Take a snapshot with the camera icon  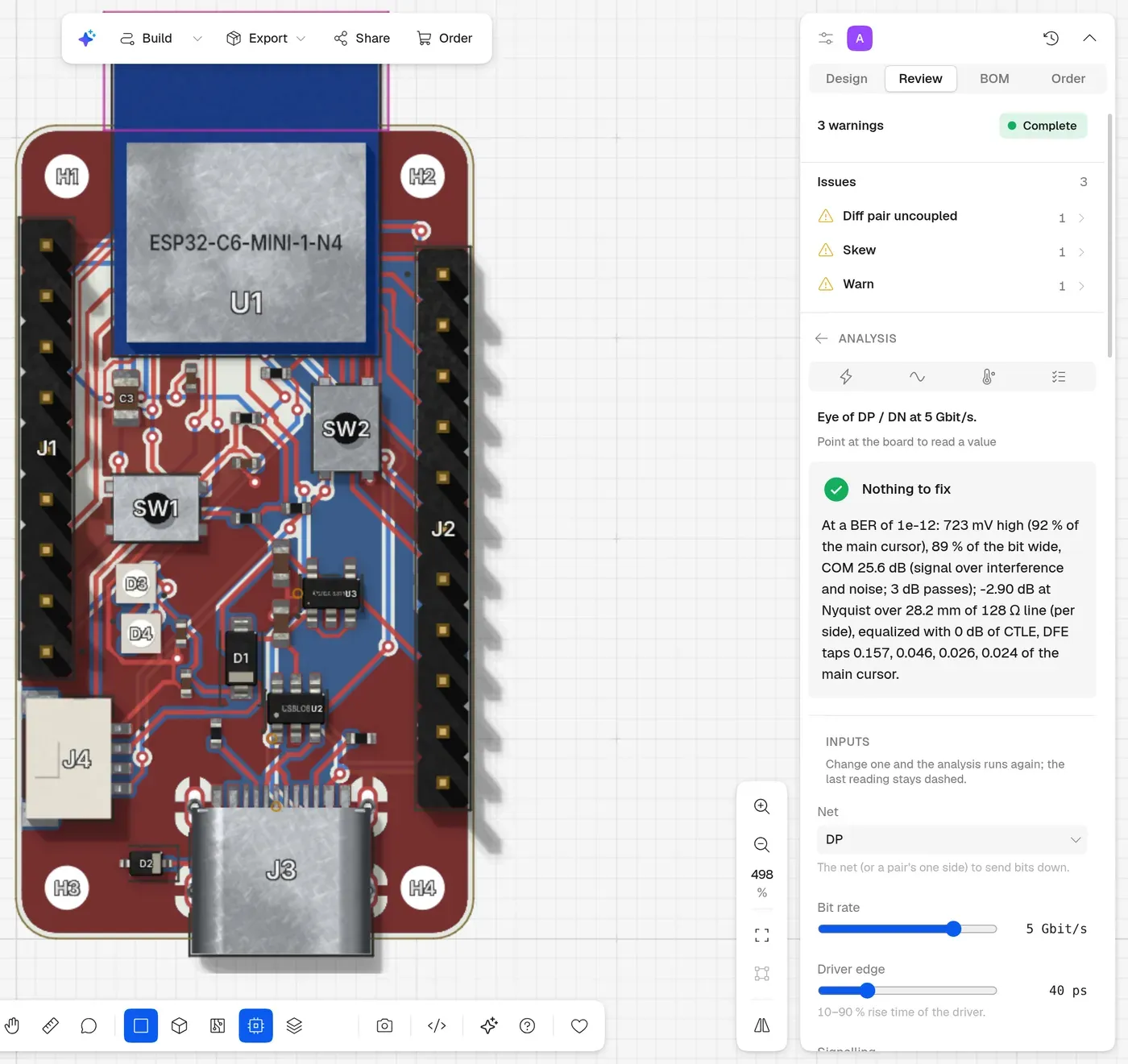click(385, 1025)
